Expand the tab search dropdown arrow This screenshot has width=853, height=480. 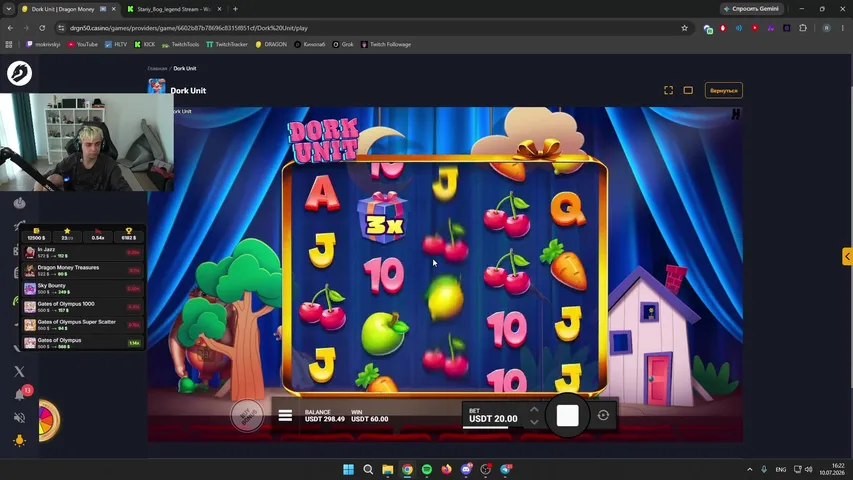tap(9, 9)
